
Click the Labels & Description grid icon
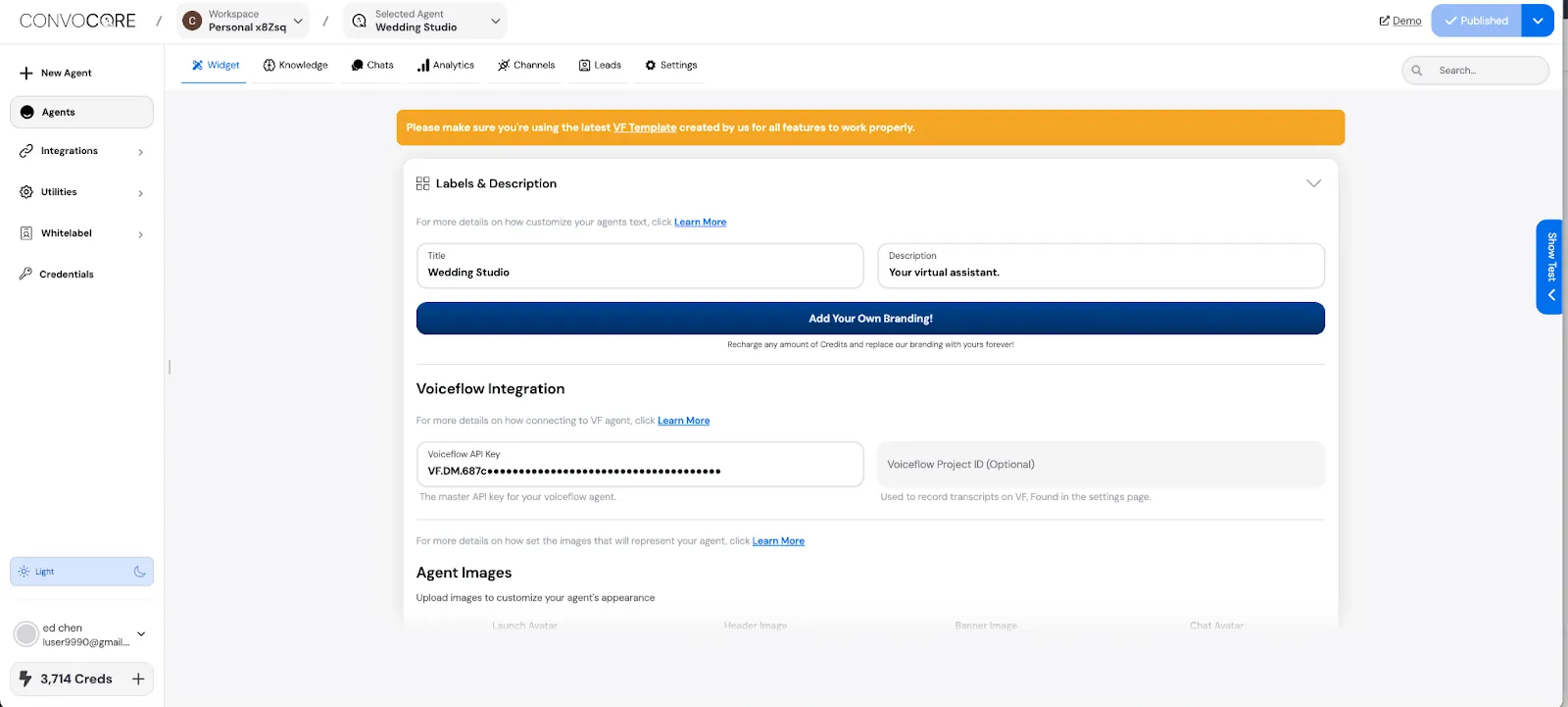(422, 183)
